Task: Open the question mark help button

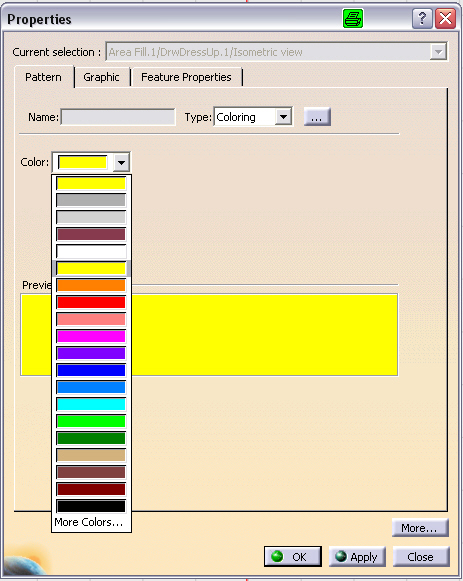Action: coord(422,19)
